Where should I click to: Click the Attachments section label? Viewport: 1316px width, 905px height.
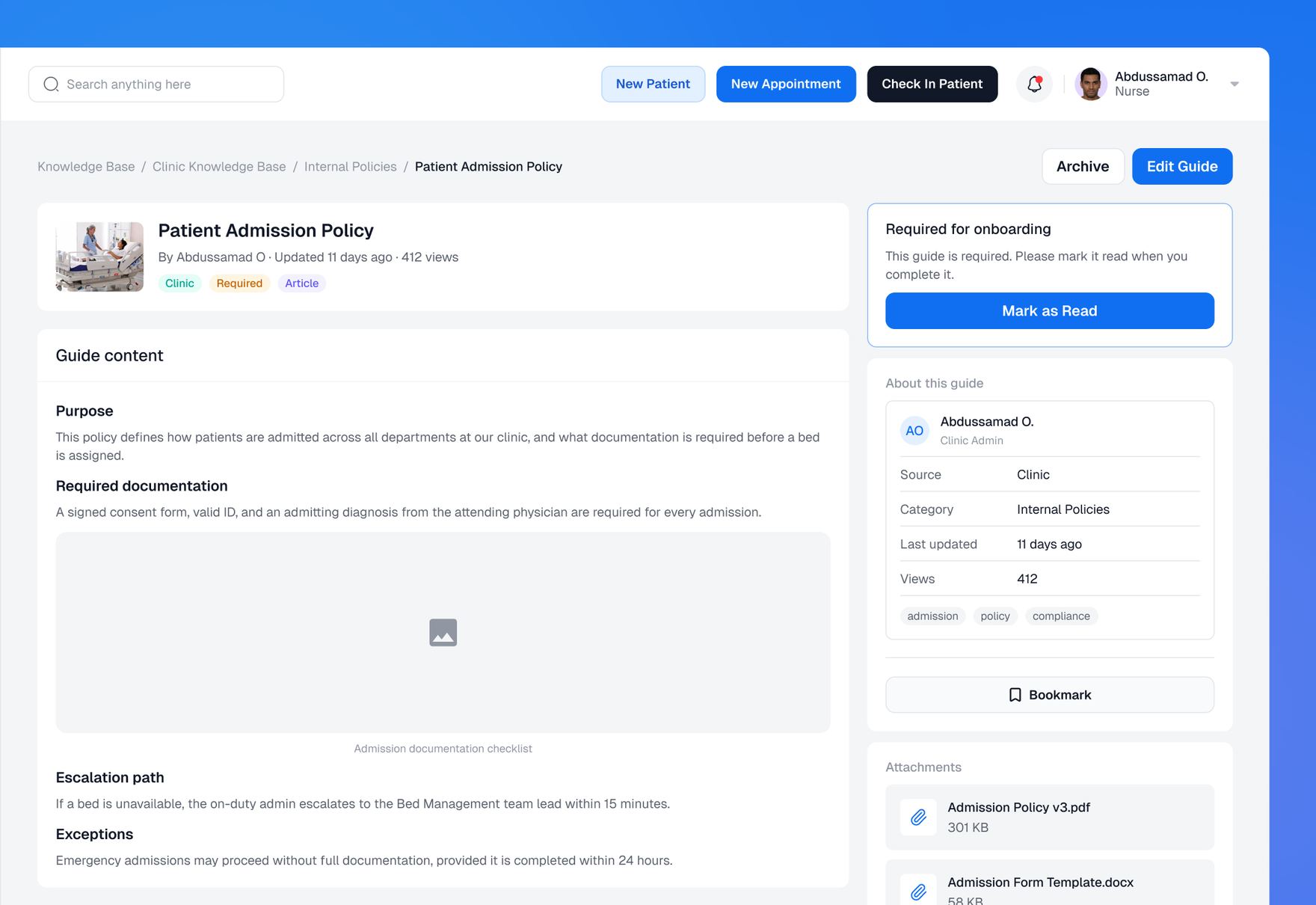[x=923, y=767]
